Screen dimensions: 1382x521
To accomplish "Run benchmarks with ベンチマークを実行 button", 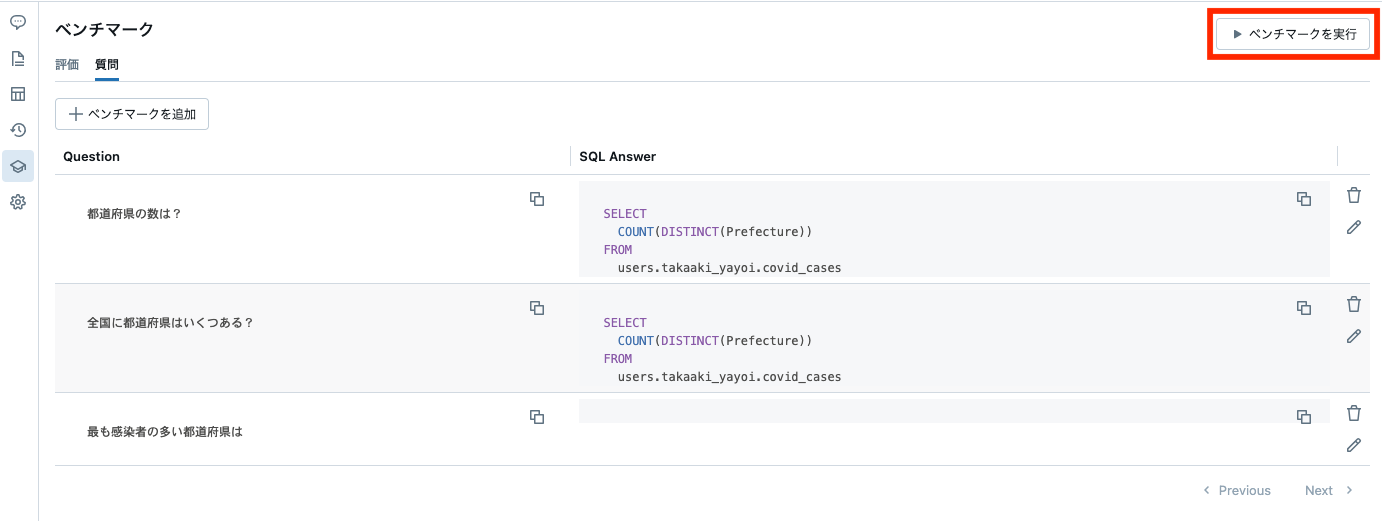I will point(1293,34).
